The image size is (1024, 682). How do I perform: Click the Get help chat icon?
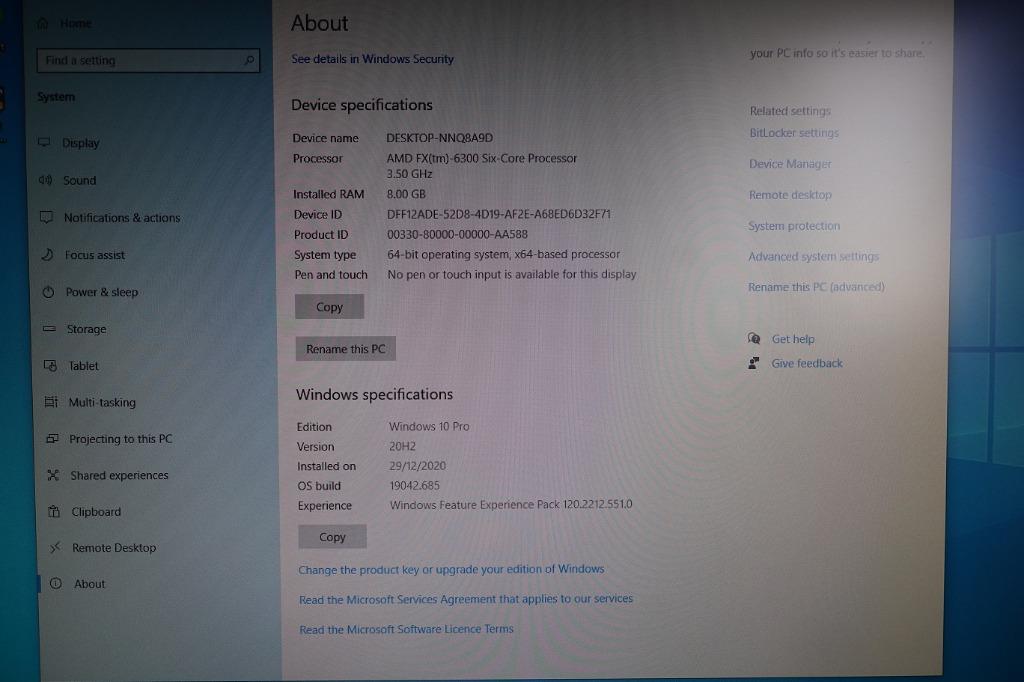point(754,338)
